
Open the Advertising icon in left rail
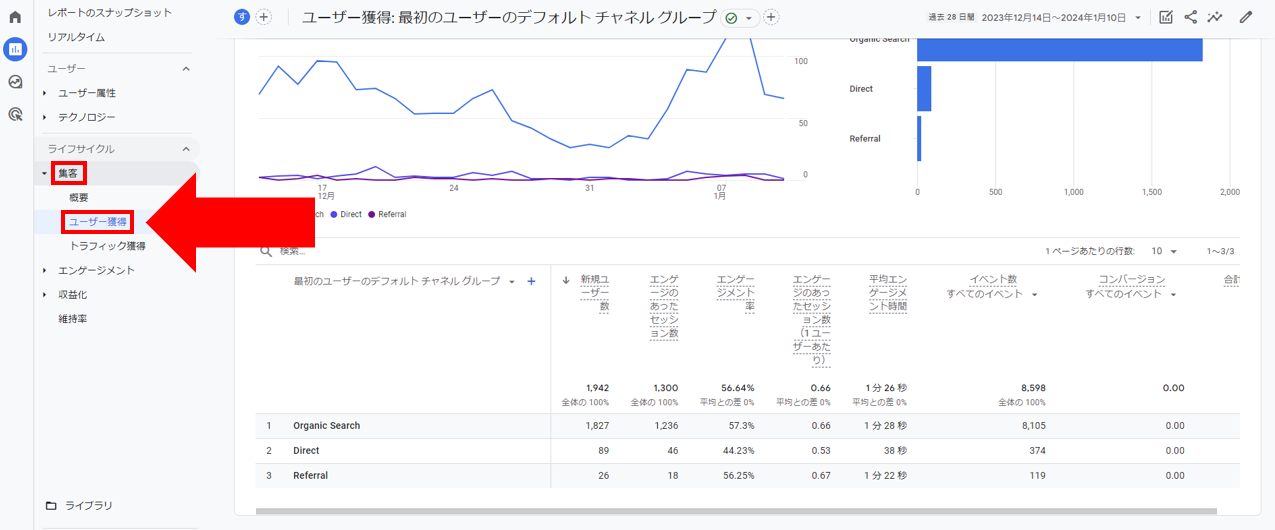coord(15,114)
